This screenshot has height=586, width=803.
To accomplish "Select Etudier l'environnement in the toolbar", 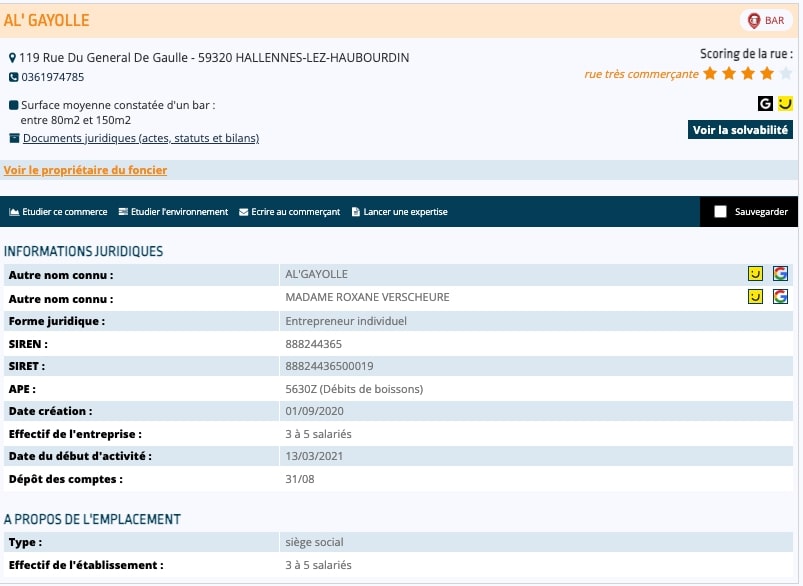I will pos(173,212).
